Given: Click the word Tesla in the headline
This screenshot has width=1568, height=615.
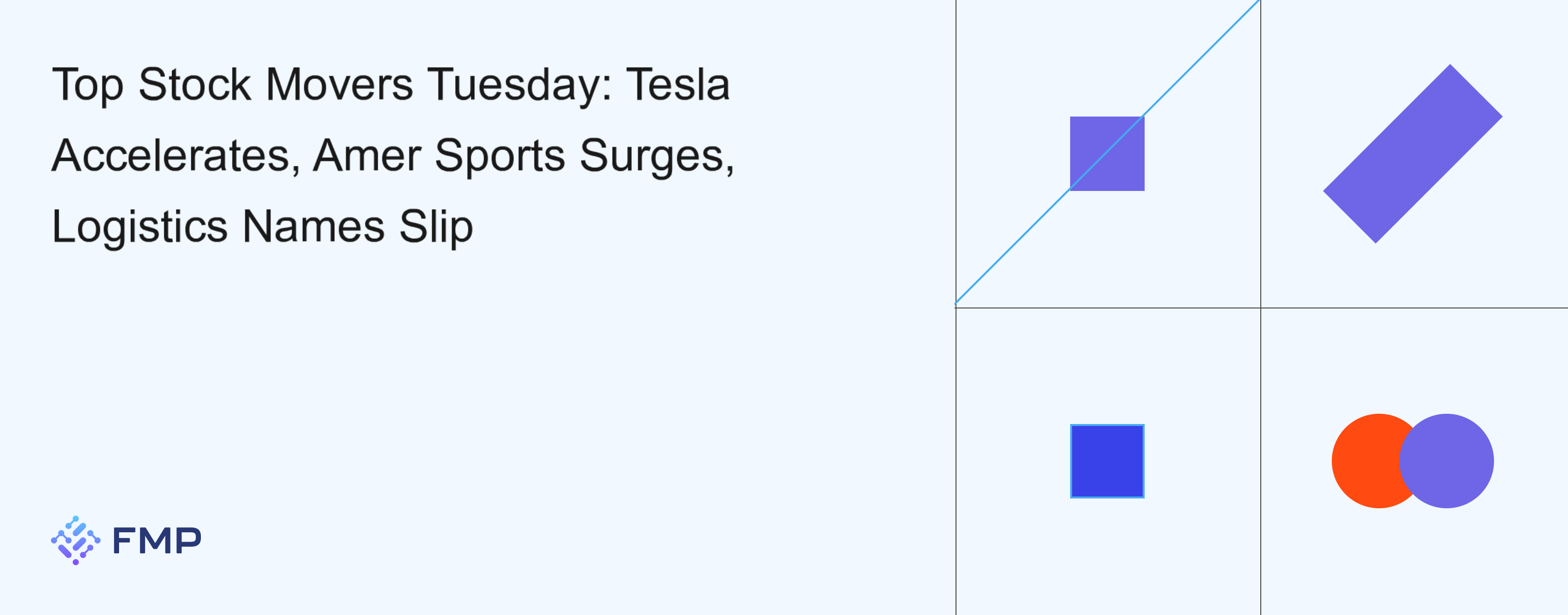Looking at the screenshot, I should pyautogui.click(x=678, y=85).
